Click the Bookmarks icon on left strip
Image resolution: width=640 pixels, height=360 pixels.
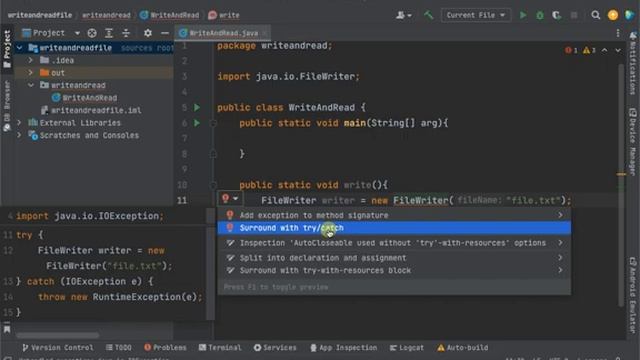7,329
